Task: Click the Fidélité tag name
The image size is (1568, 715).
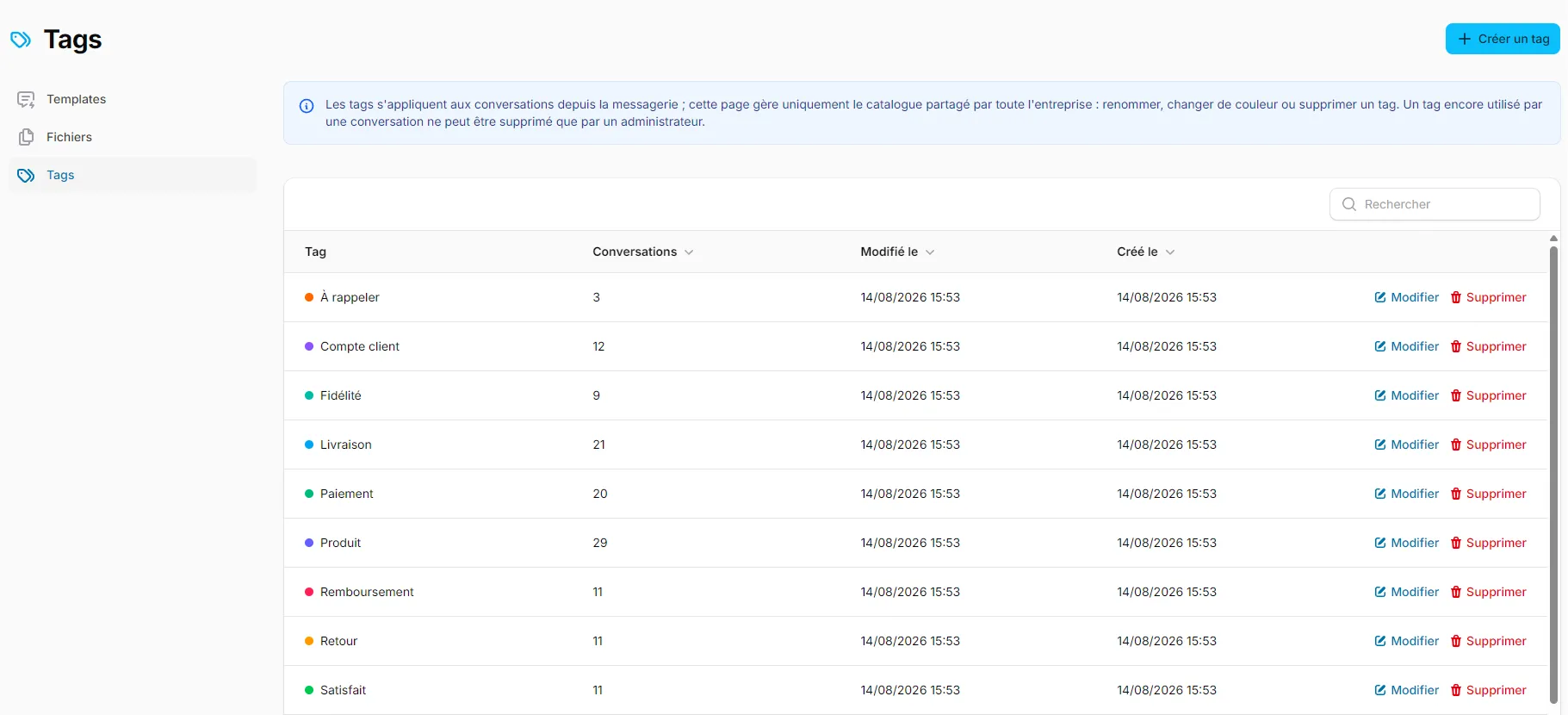Action: click(x=341, y=395)
